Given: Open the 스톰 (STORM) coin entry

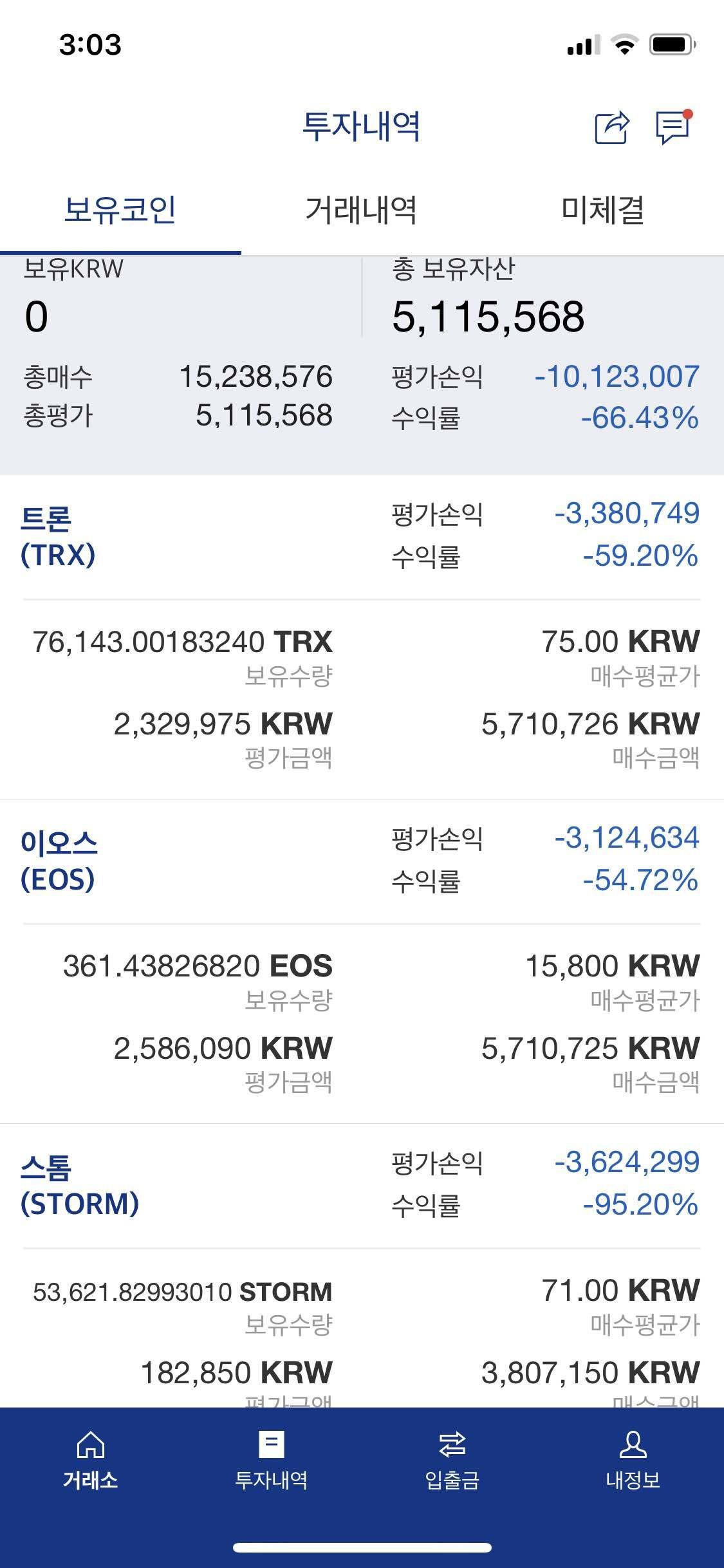Looking at the screenshot, I should tap(79, 1186).
